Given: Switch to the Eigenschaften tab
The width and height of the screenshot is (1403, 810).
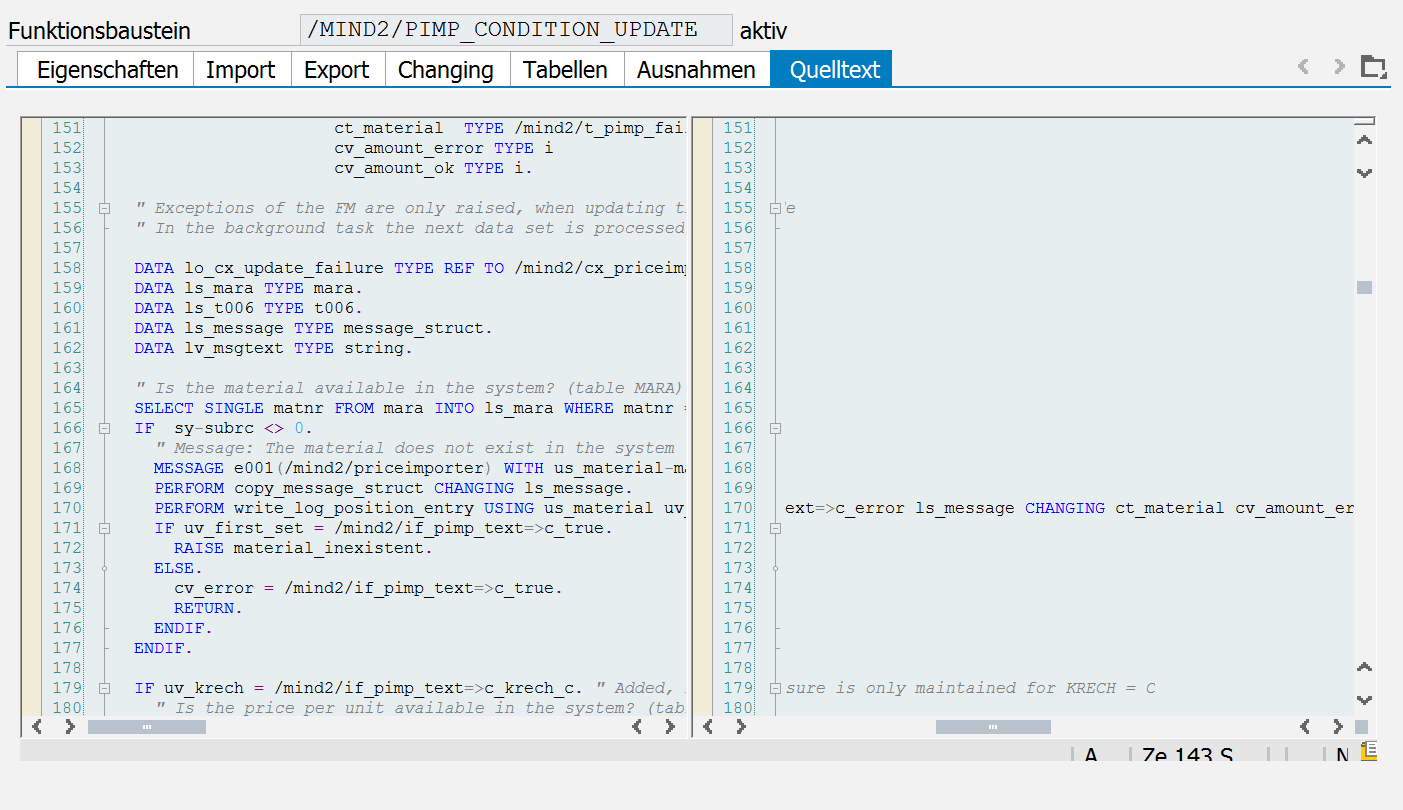Looking at the screenshot, I should 107,69.
